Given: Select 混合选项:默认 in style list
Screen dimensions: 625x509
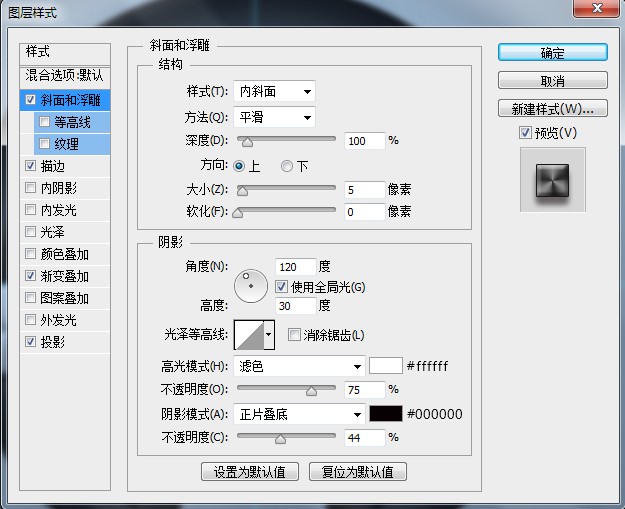Looking at the screenshot, I should 65,75.
